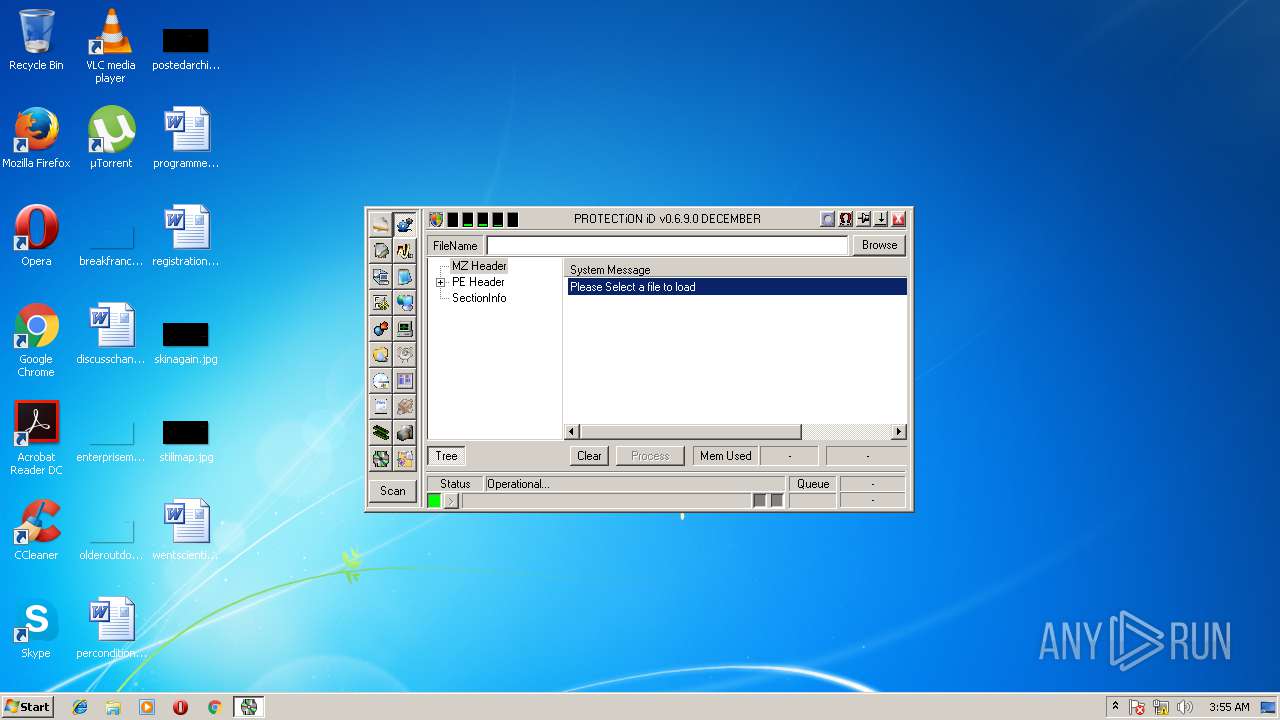This screenshot has width=1280, height=720.
Task: Click the System Message column header
Action: (x=737, y=270)
